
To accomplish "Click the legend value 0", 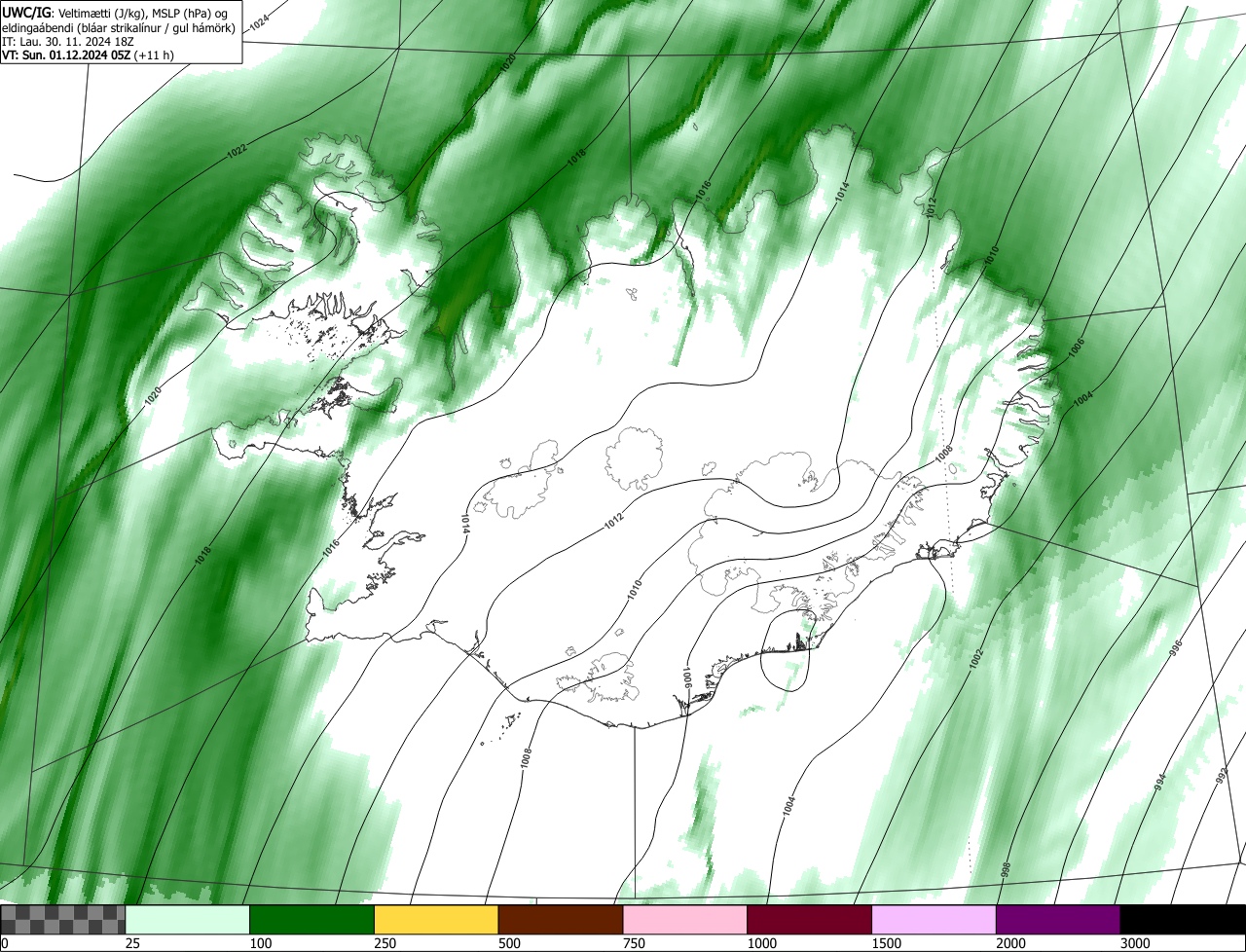I will pyautogui.click(x=5, y=943).
